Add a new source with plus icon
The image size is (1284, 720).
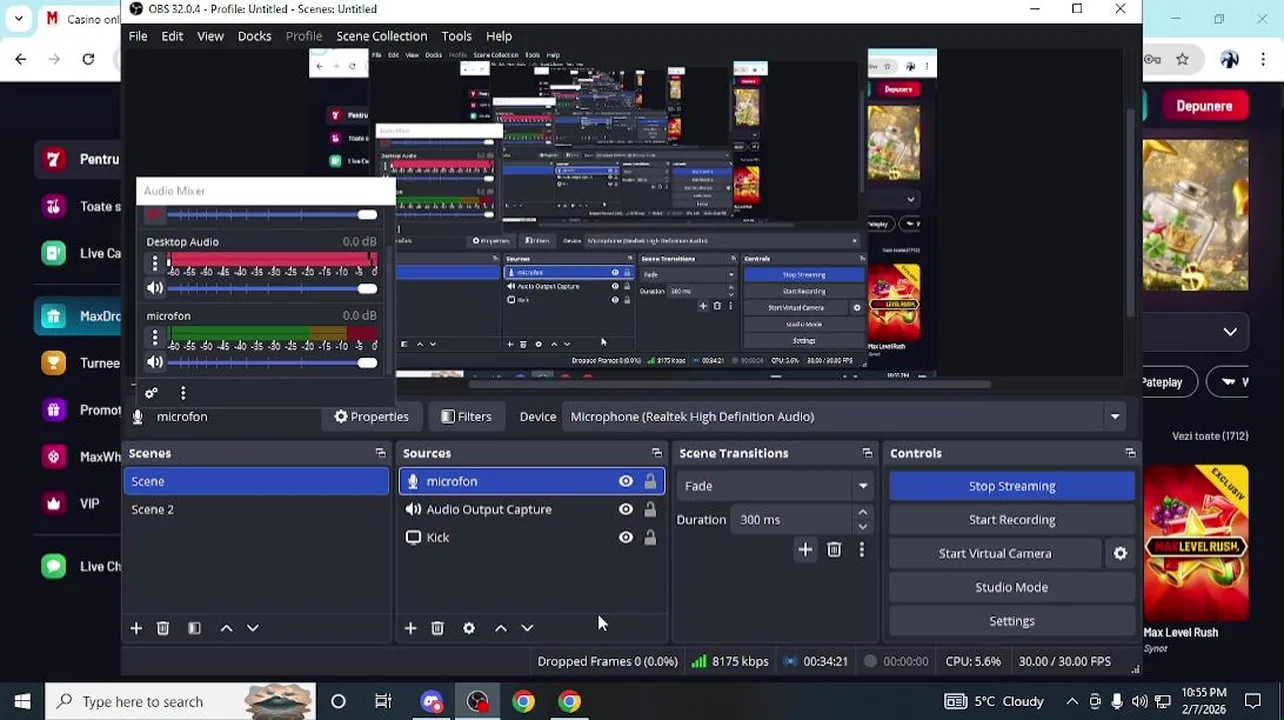[410, 628]
